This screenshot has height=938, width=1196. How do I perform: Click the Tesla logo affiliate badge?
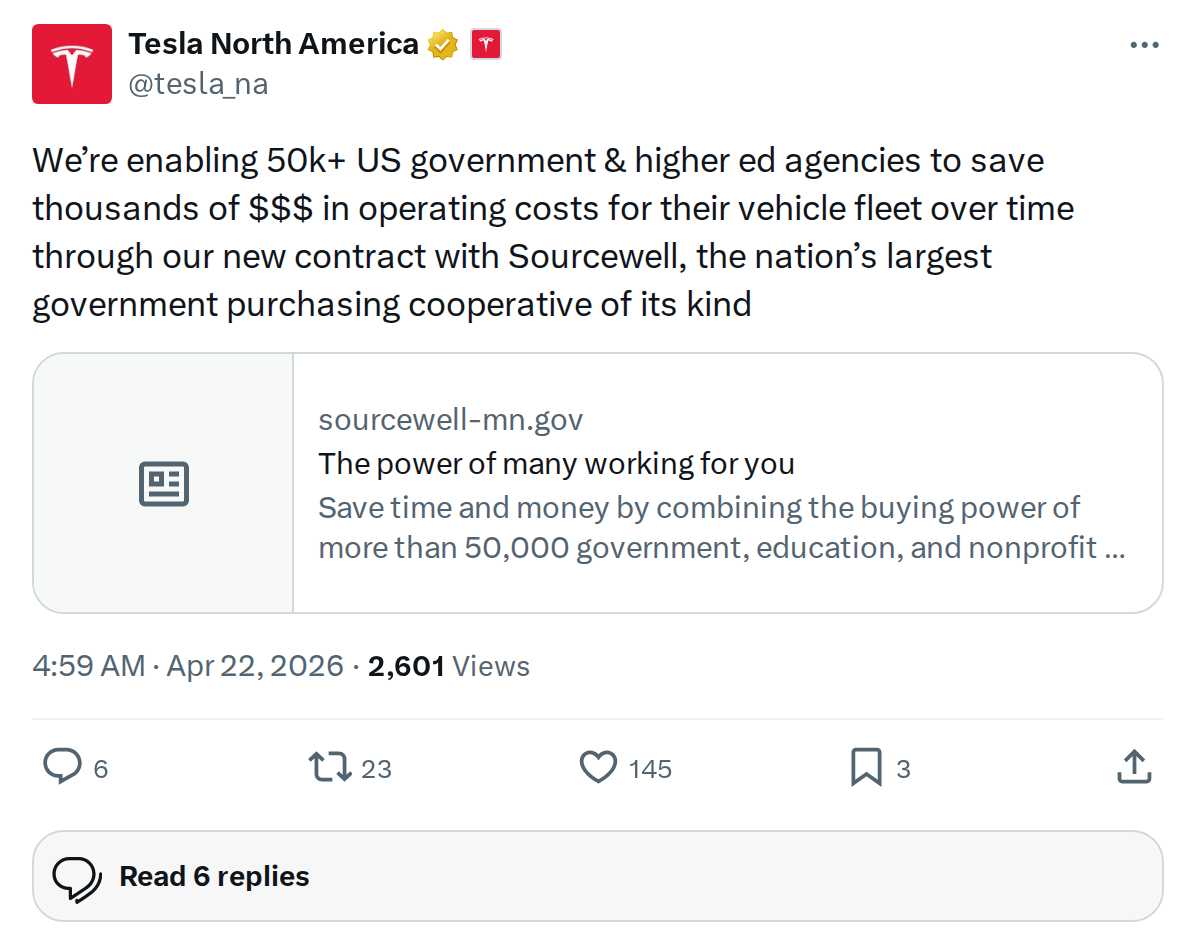(484, 43)
